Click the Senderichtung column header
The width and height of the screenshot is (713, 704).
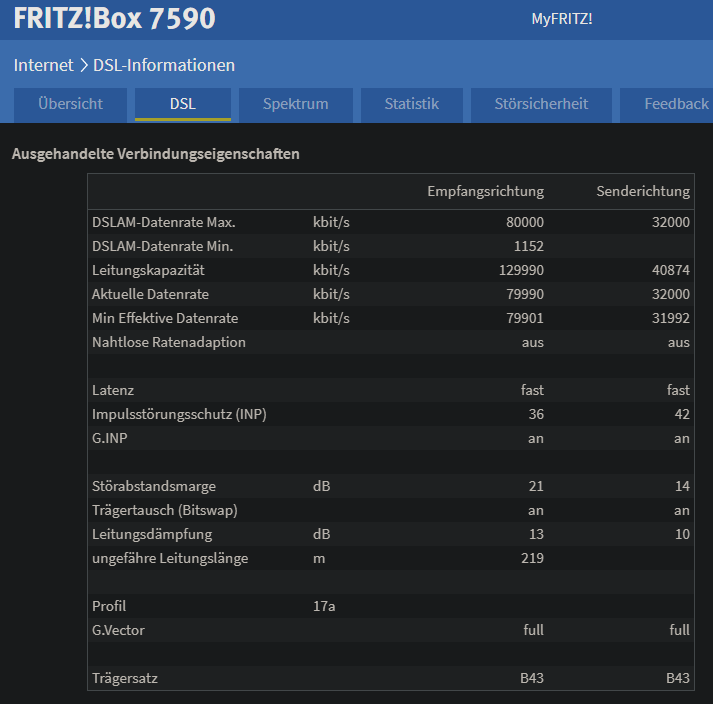coord(643,191)
